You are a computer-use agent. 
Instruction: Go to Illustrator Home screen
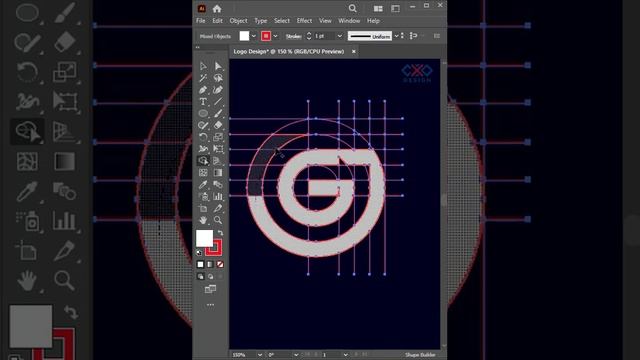click(x=217, y=9)
